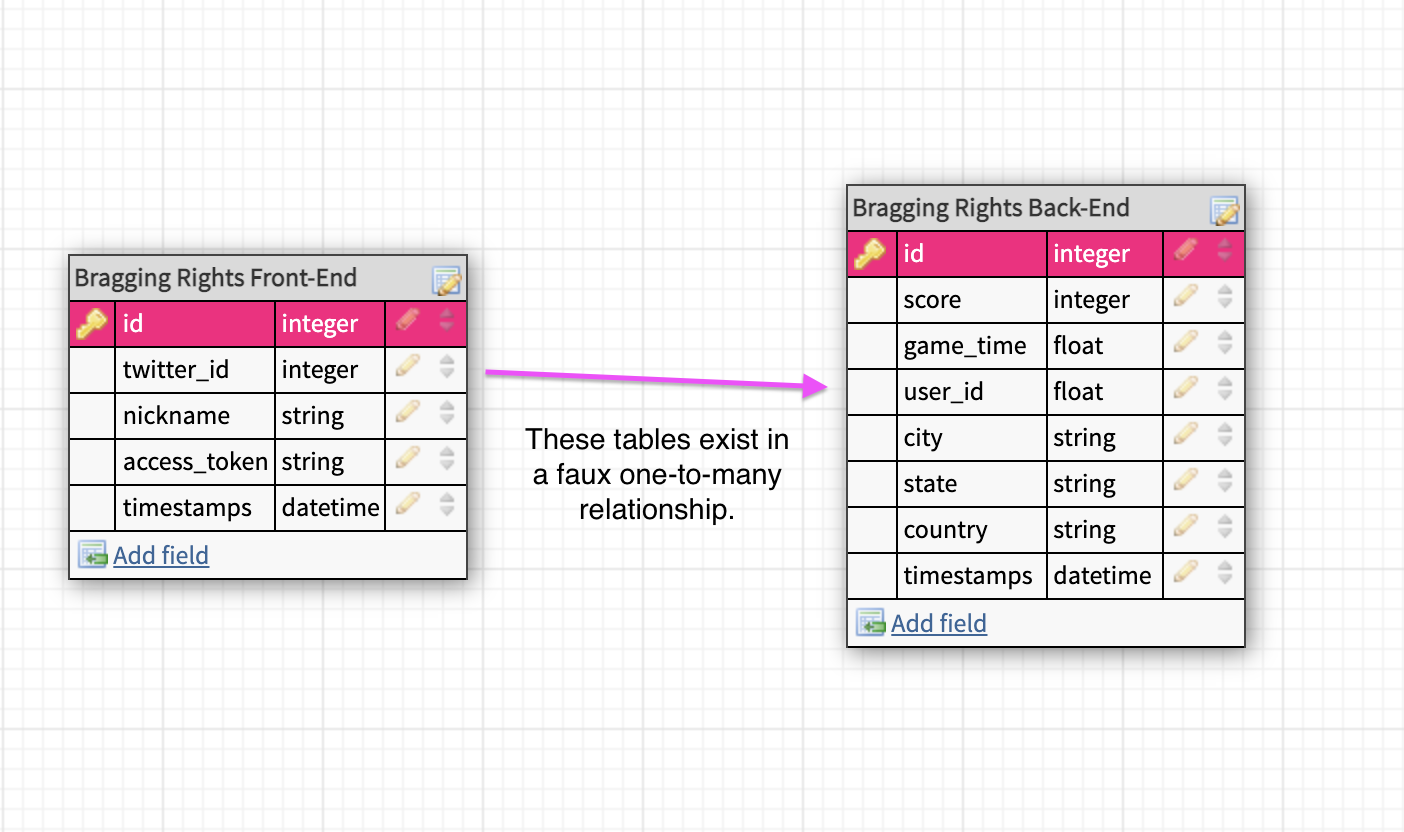Click the add field icon in Front-End table

tap(93, 555)
